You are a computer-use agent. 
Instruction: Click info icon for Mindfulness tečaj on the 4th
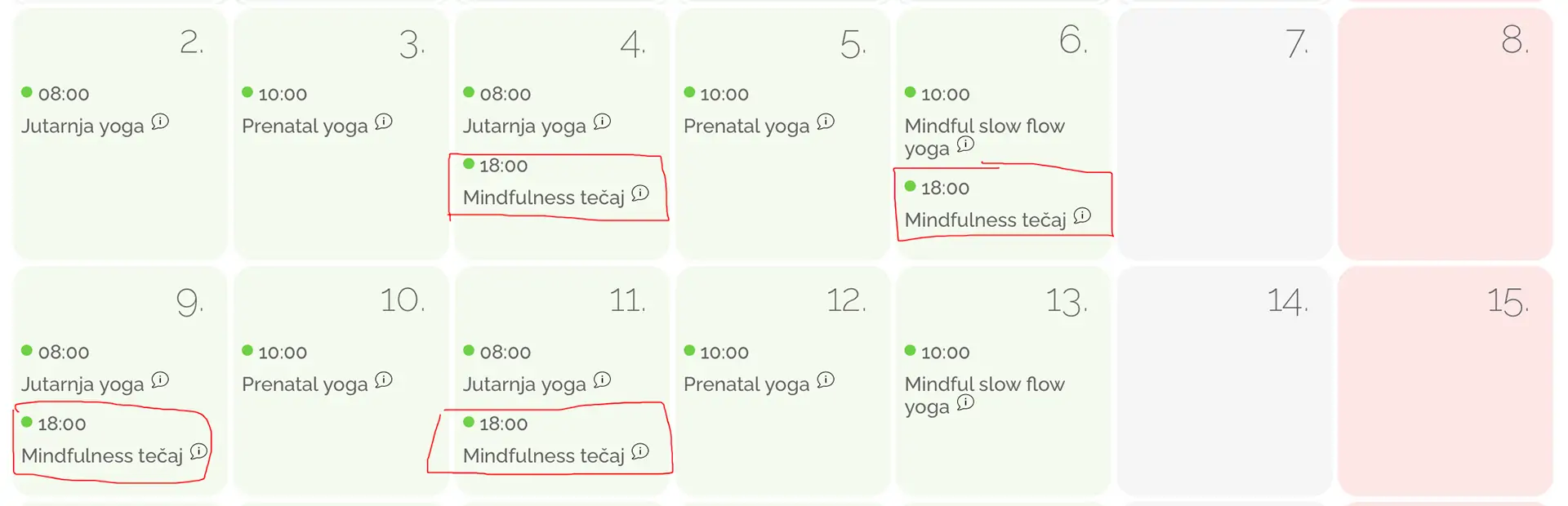point(640,193)
